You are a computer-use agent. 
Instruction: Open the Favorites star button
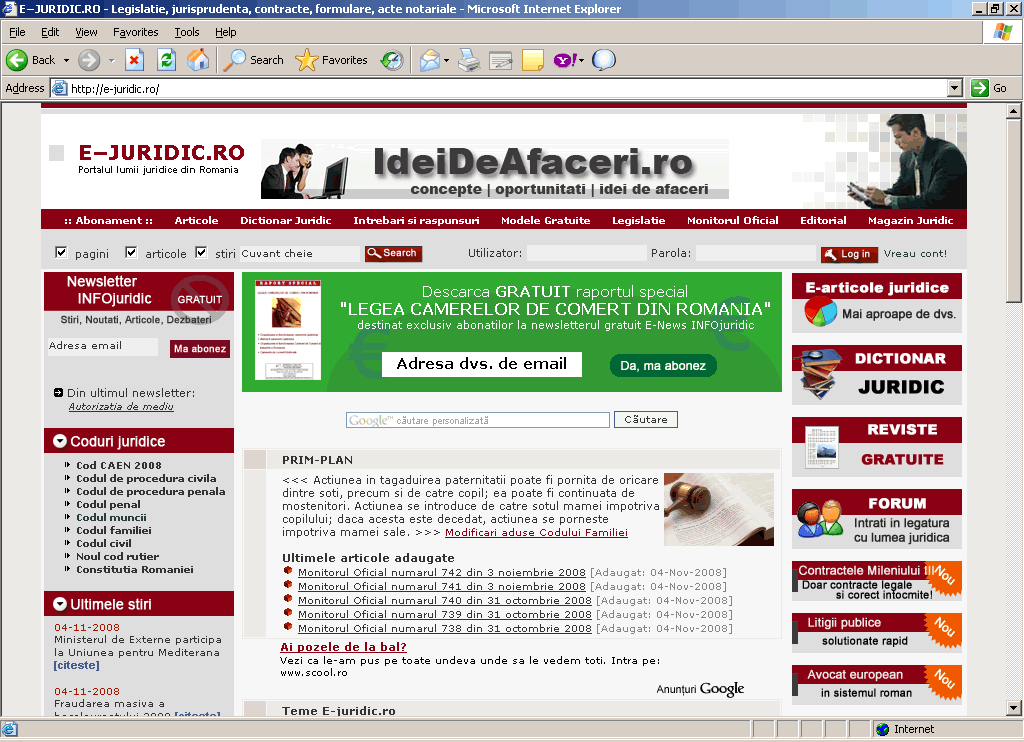point(331,60)
